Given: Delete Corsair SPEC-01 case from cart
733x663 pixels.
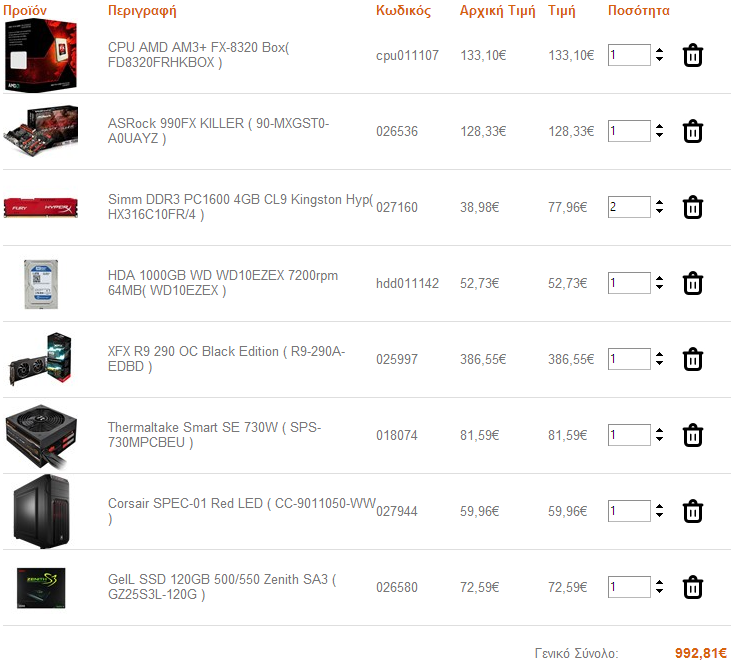Looking at the screenshot, I should point(692,512).
